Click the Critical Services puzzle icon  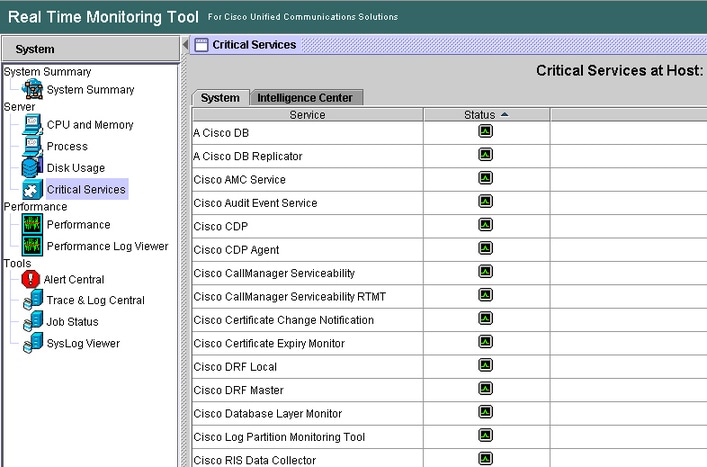click(x=32, y=189)
